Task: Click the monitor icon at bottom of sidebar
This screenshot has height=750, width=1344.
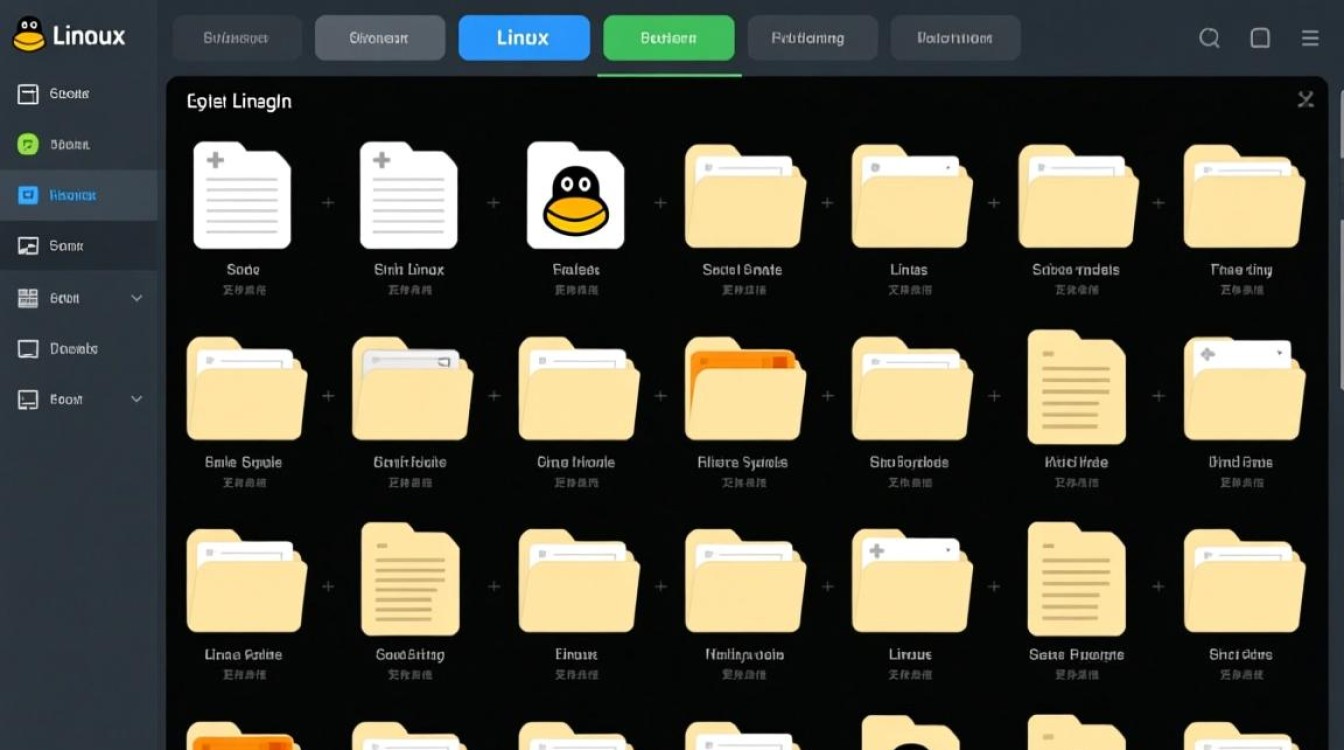Action: coord(29,398)
